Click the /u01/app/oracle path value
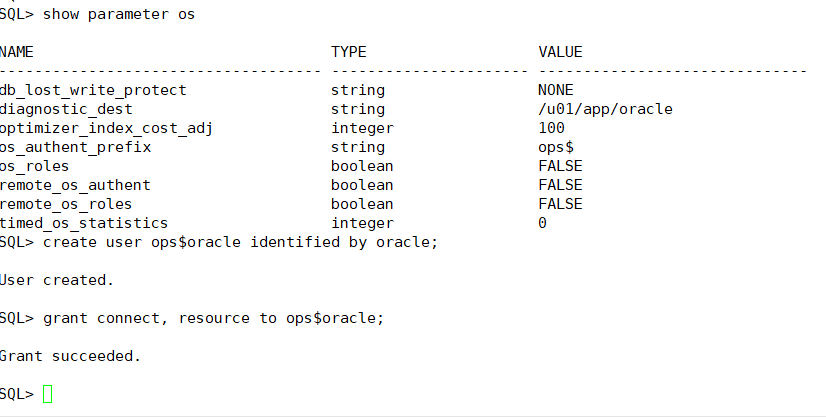This screenshot has height=417, width=826. click(605, 109)
